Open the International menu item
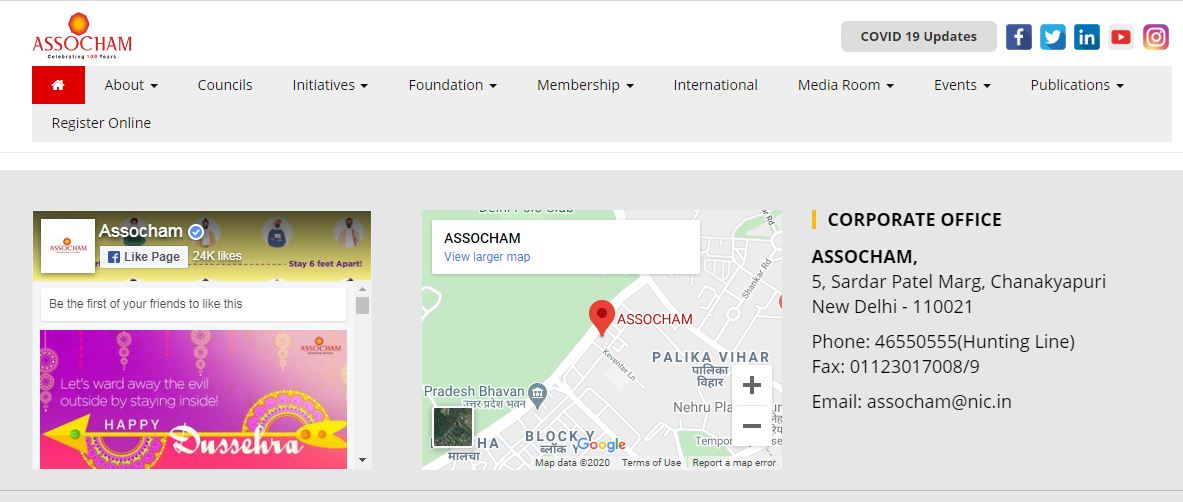 click(x=715, y=85)
